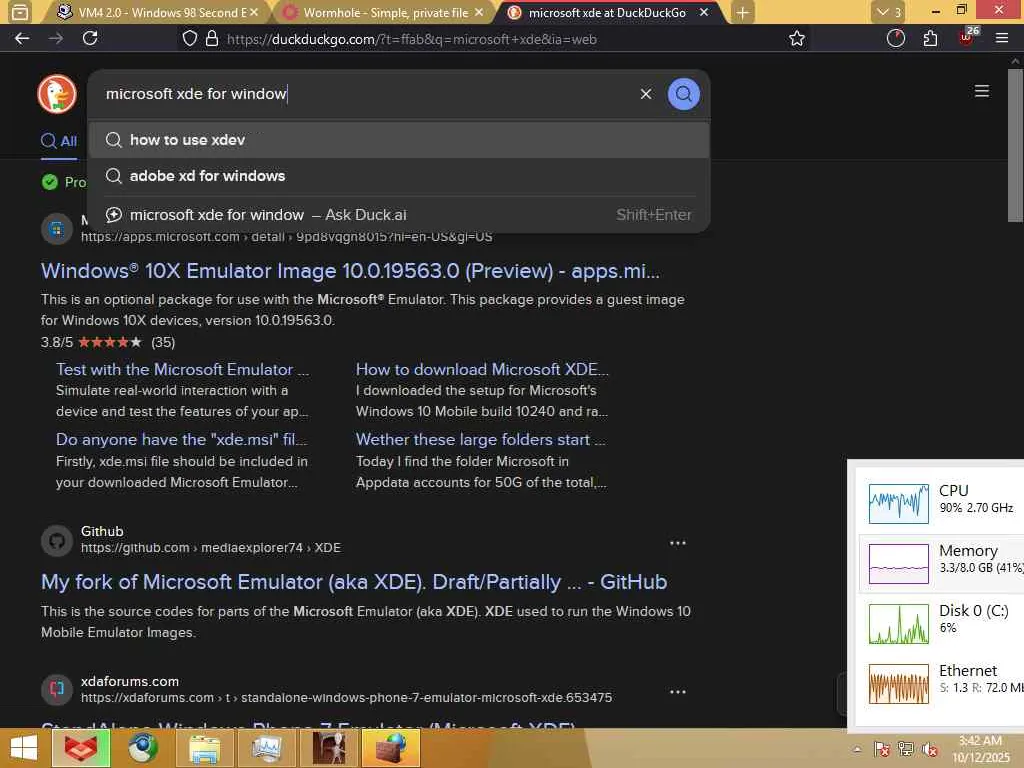Screen dimensions: 1024x768
Task: Select the Memory performance entry
Action: pos(942,564)
